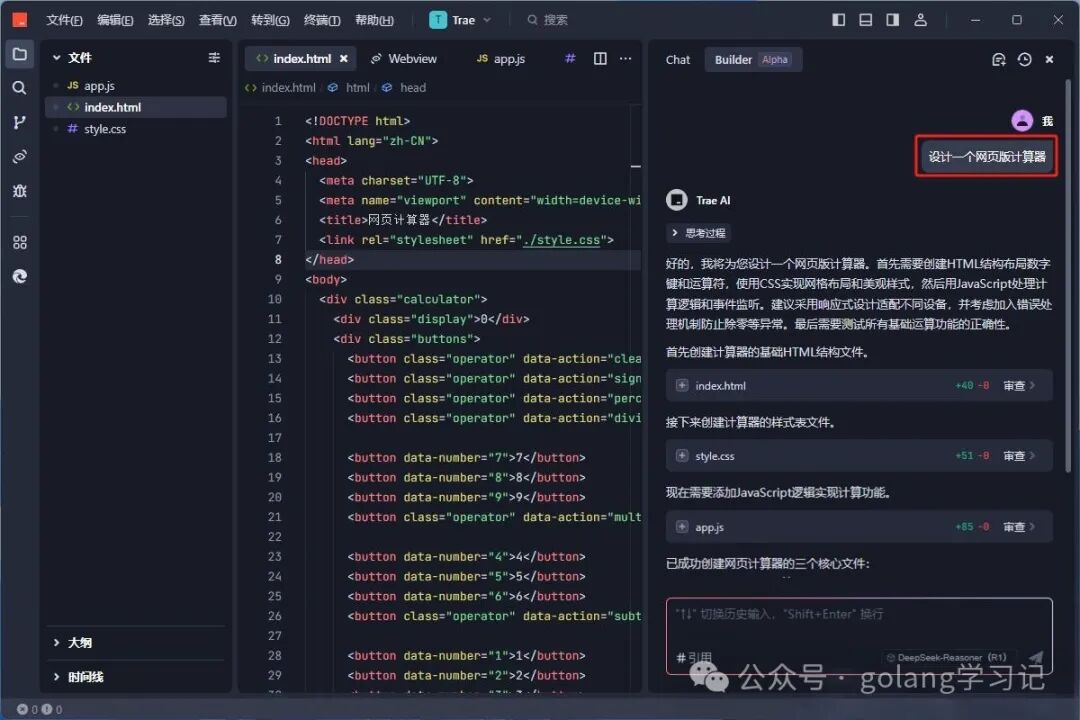Click the file panel filter settings icon
Image resolution: width=1080 pixels, height=720 pixels.
pos(214,58)
